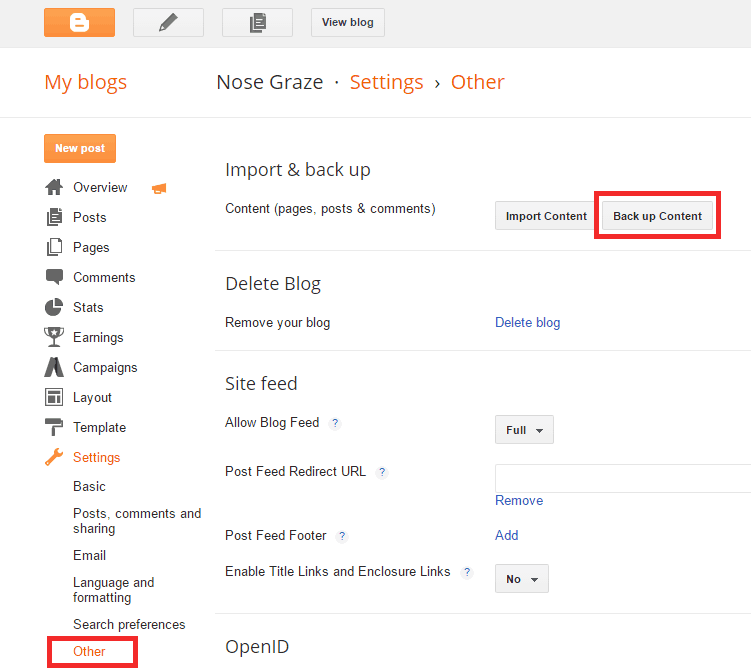Screen dimensions: 751x668
Task: Click the megaphone icon beside Overview
Action: pyautogui.click(x=159, y=188)
